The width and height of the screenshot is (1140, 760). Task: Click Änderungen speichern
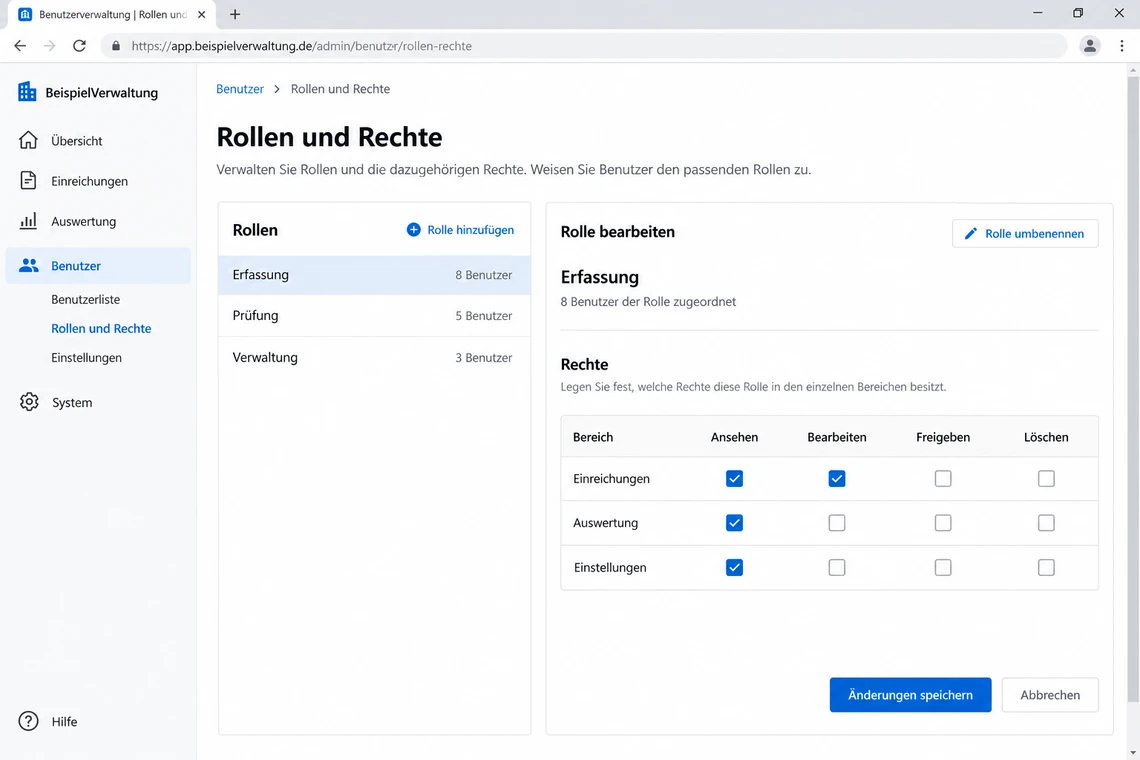(x=910, y=695)
